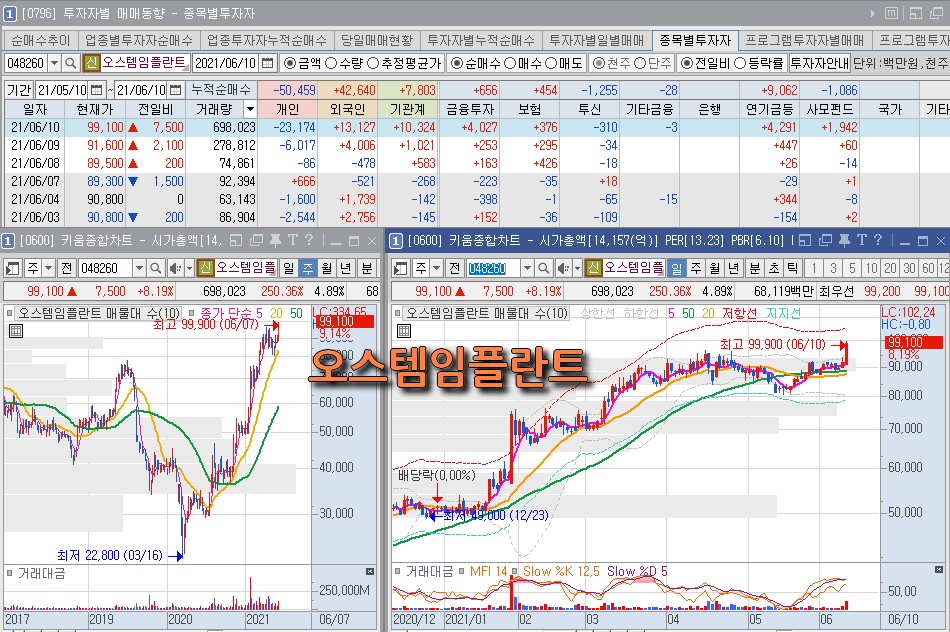
Task: Expand 주 type dropdown in left chart toolbar
Action: click(x=48, y=268)
